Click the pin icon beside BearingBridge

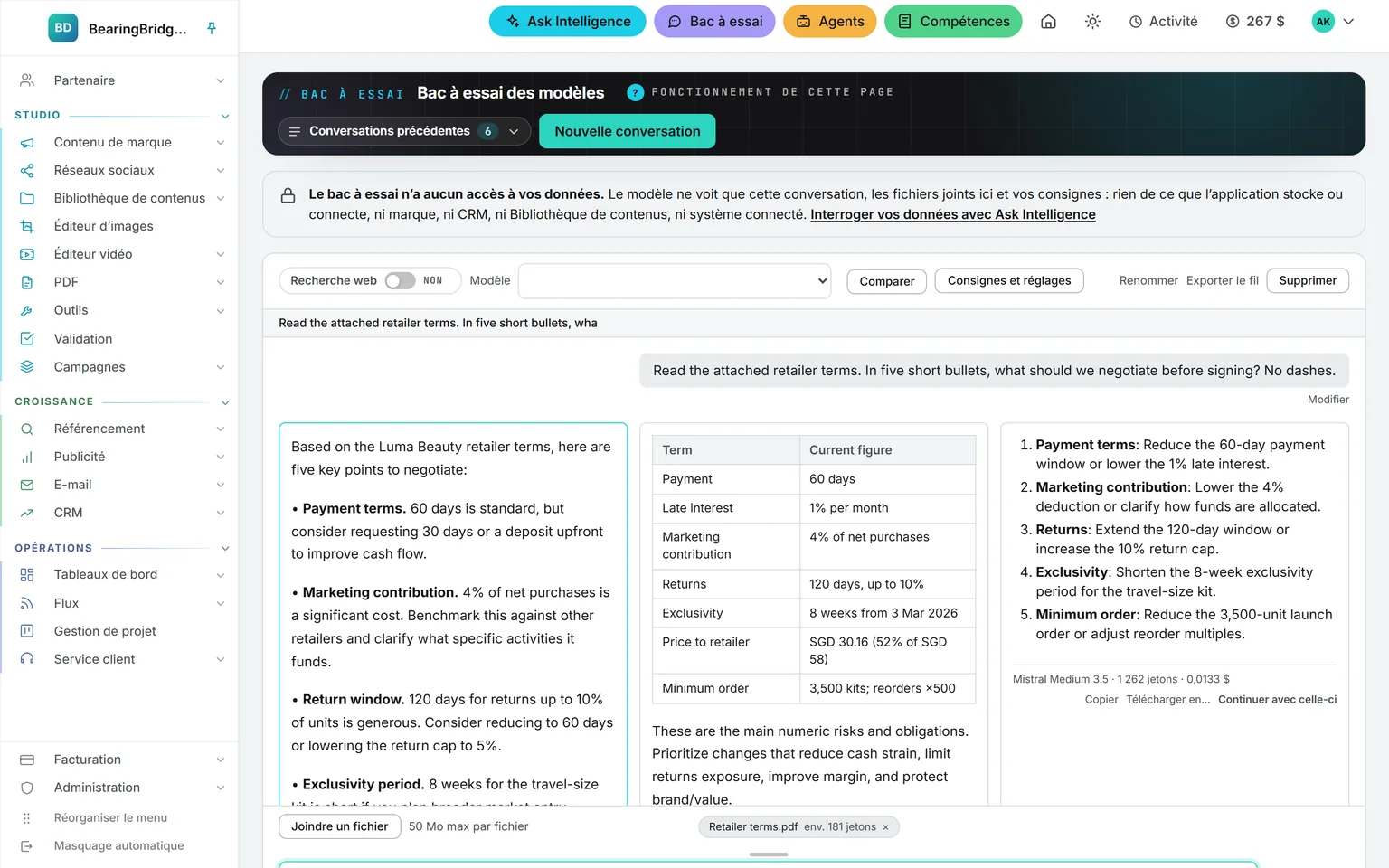click(x=212, y=28)
